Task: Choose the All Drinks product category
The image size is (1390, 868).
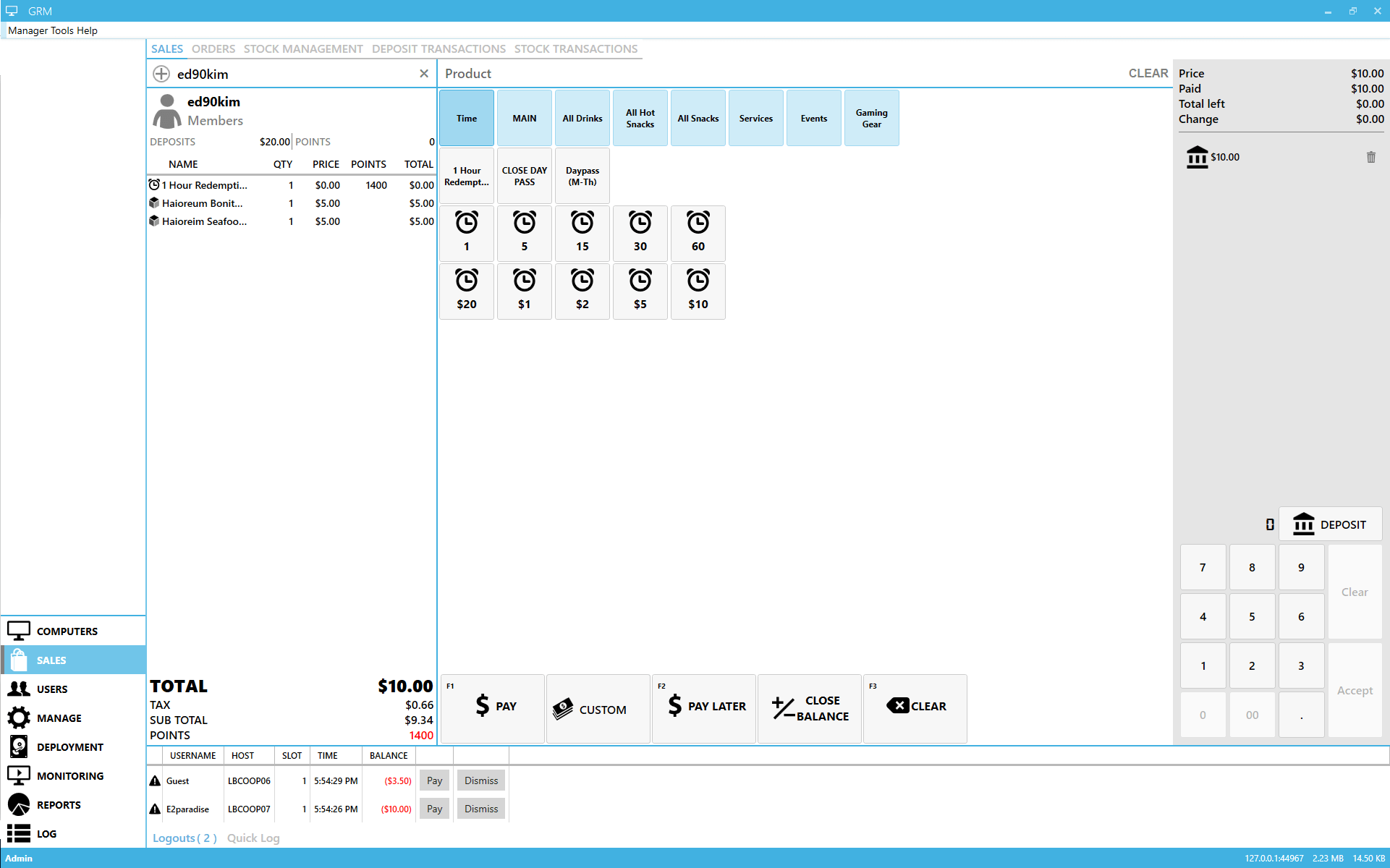Action: 582,118
